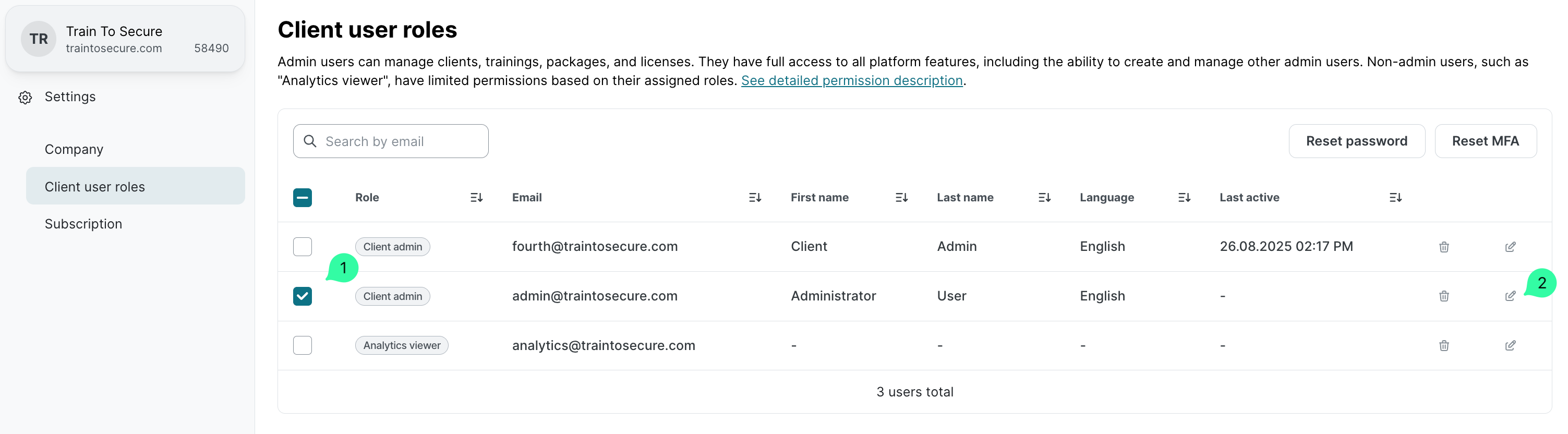Edit the admin@traintosecure.com user row
This screenshot has height=434, width=1568.
click(1510, 296)
